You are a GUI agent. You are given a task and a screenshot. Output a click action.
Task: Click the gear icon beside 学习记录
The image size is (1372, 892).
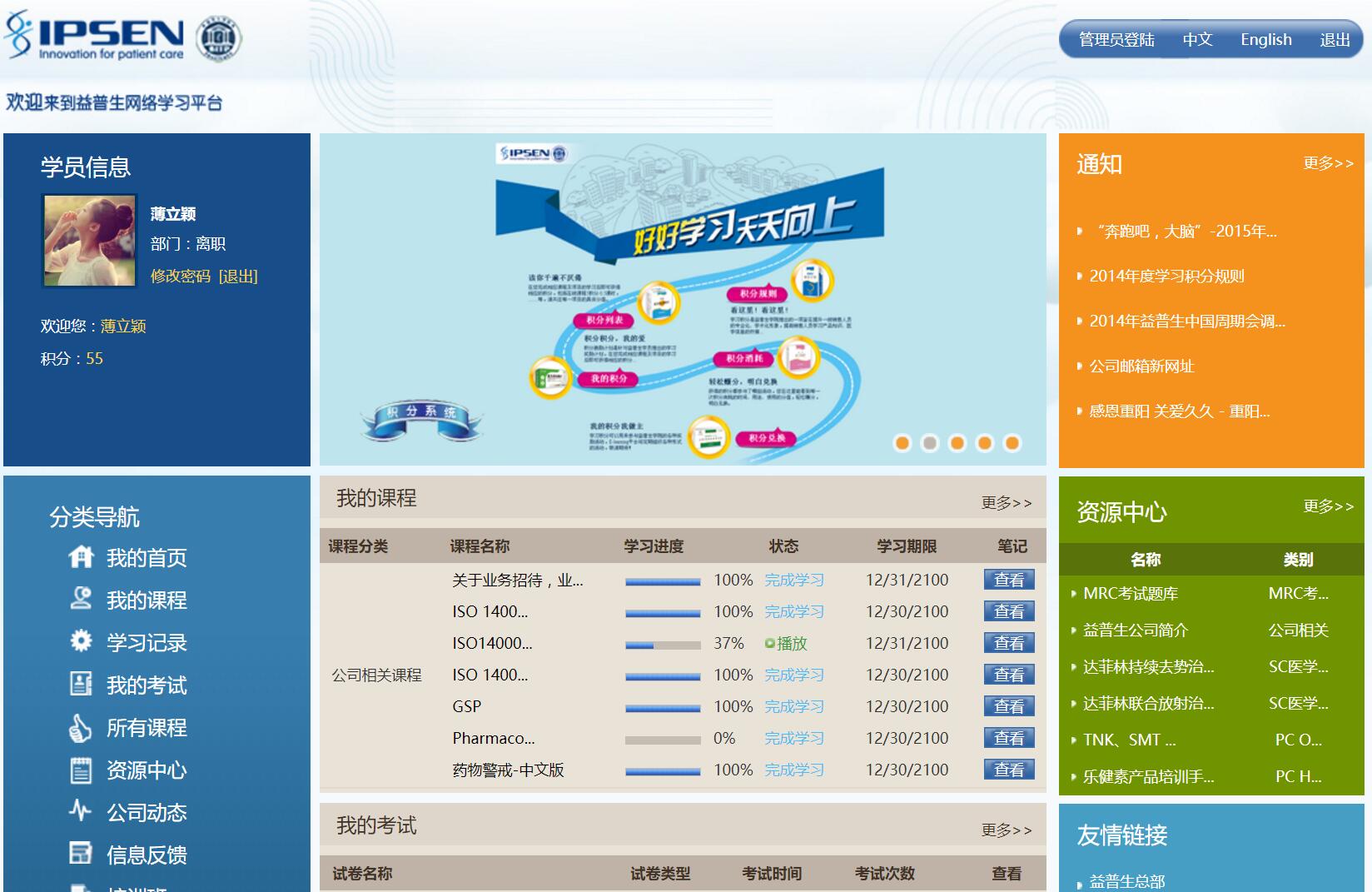[x=81, y=640]
